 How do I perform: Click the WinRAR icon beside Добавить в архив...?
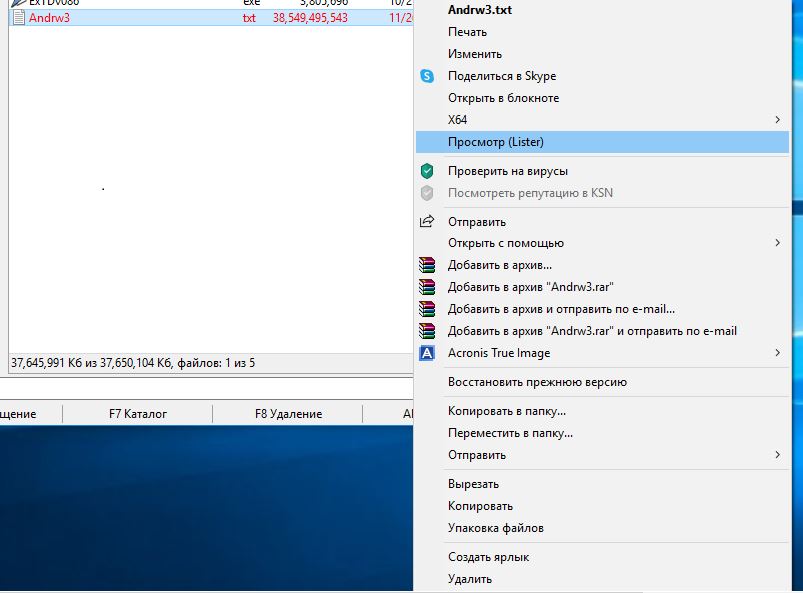(428, 265)
